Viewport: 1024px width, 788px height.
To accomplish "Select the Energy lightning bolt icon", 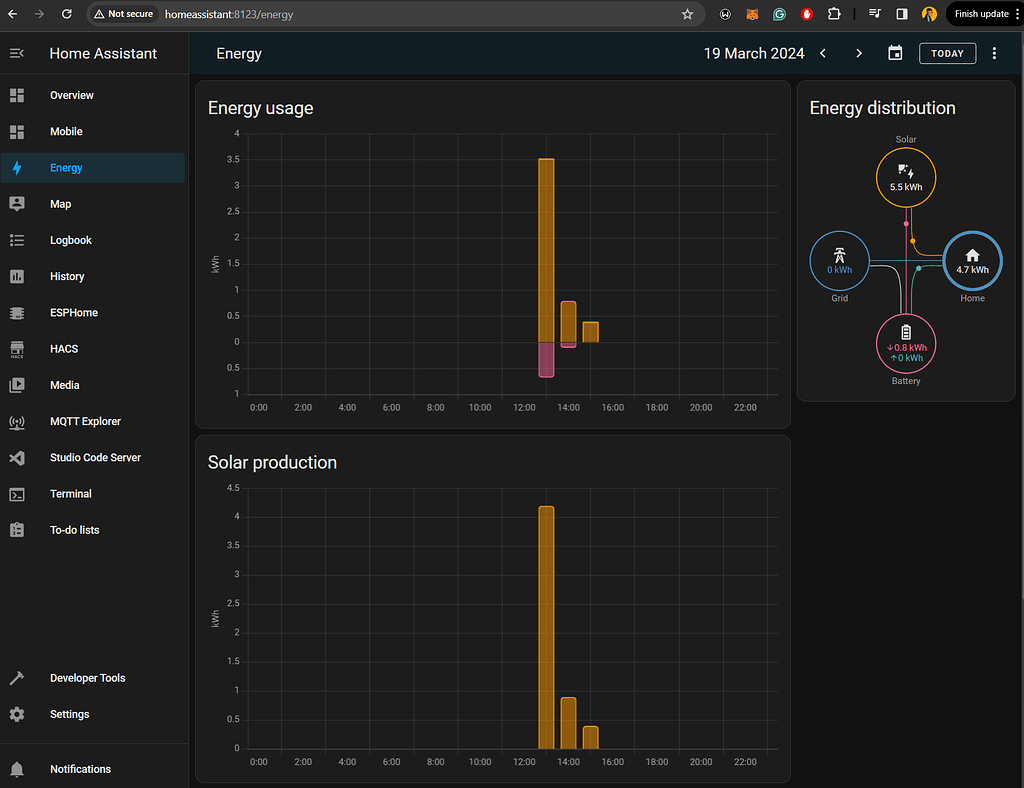I will (17, 168).
